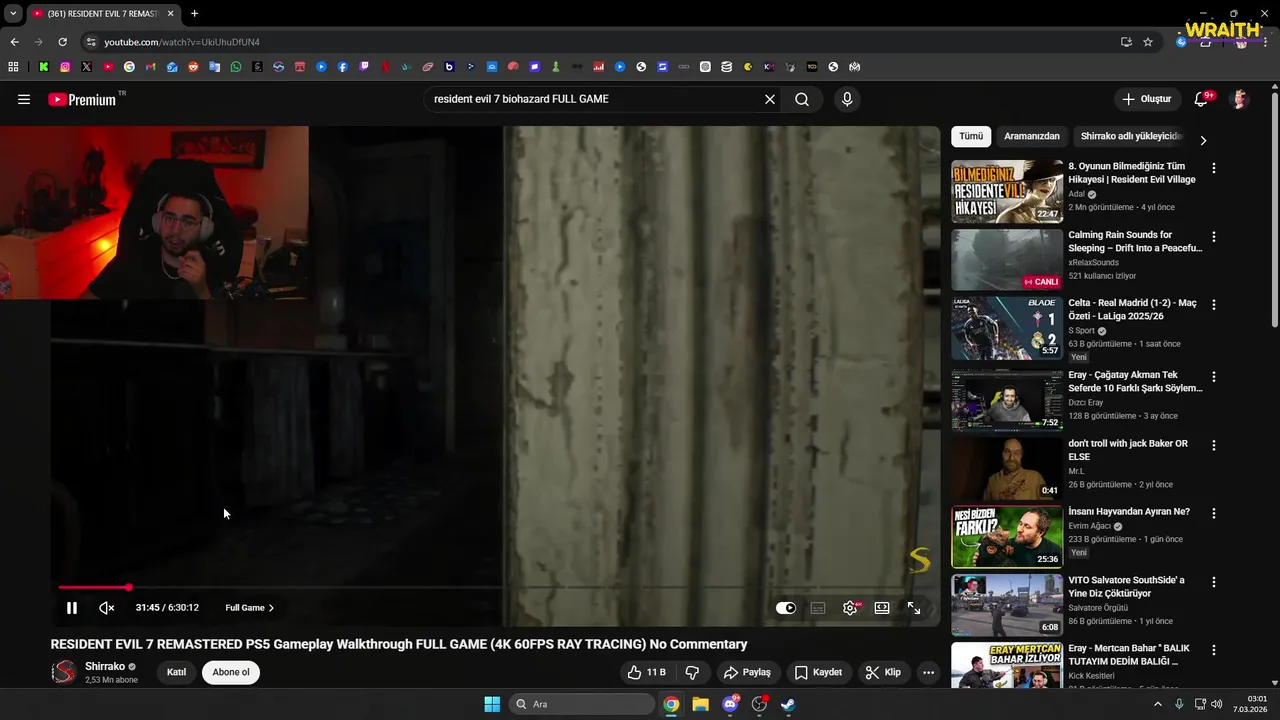1280x720 pixels.
Task: Open more actions below video
Action: click(x=928, y=672)
